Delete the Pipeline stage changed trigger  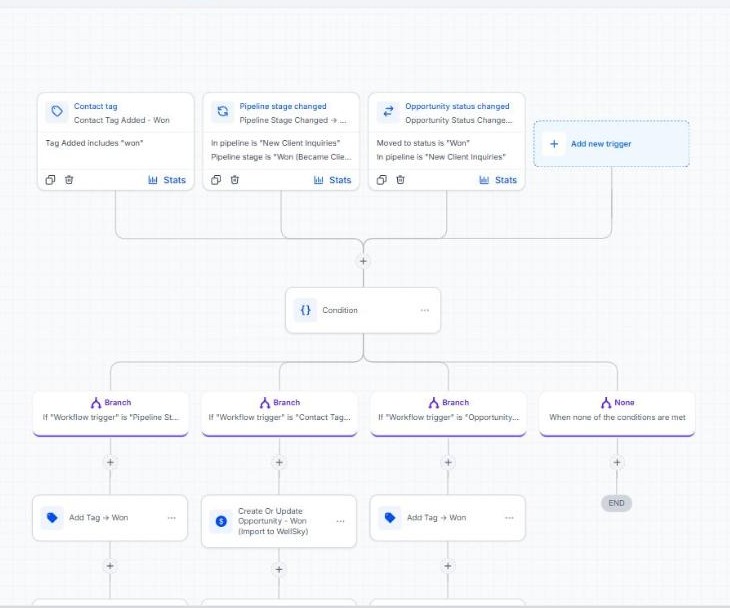pyautogui.click(x=235, y=180)
